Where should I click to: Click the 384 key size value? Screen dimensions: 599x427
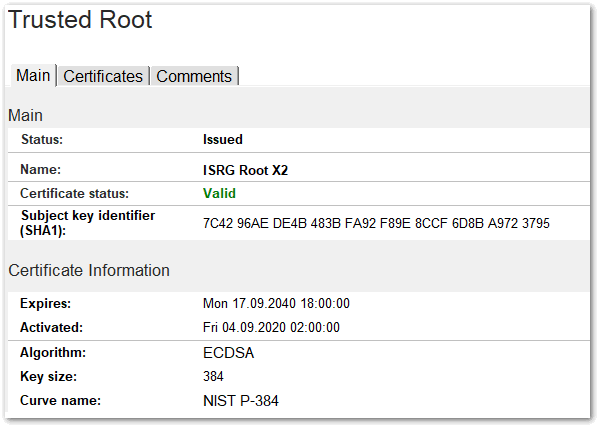tap(213, 376)
